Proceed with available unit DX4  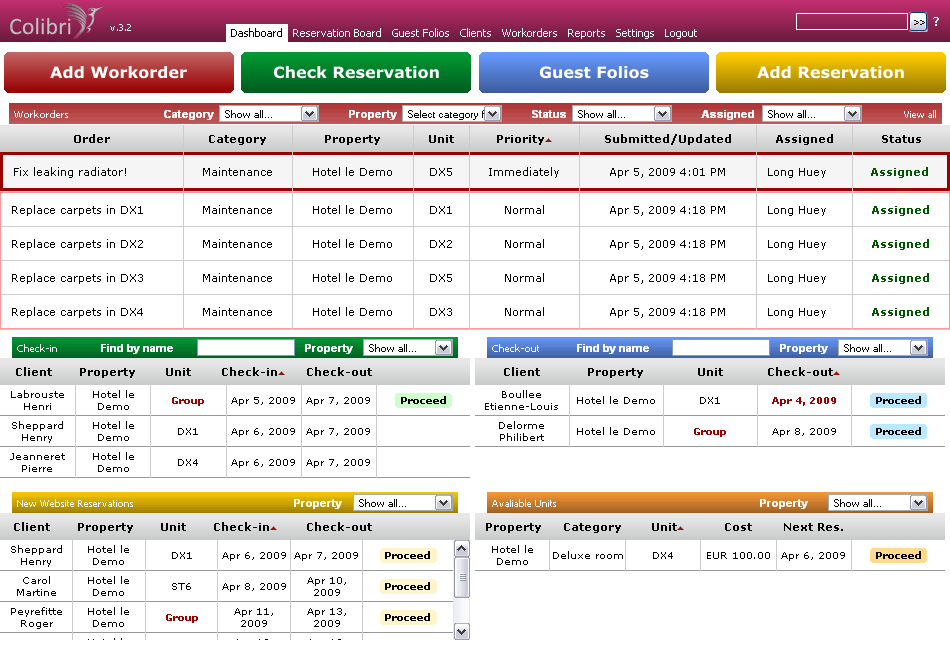898,555
